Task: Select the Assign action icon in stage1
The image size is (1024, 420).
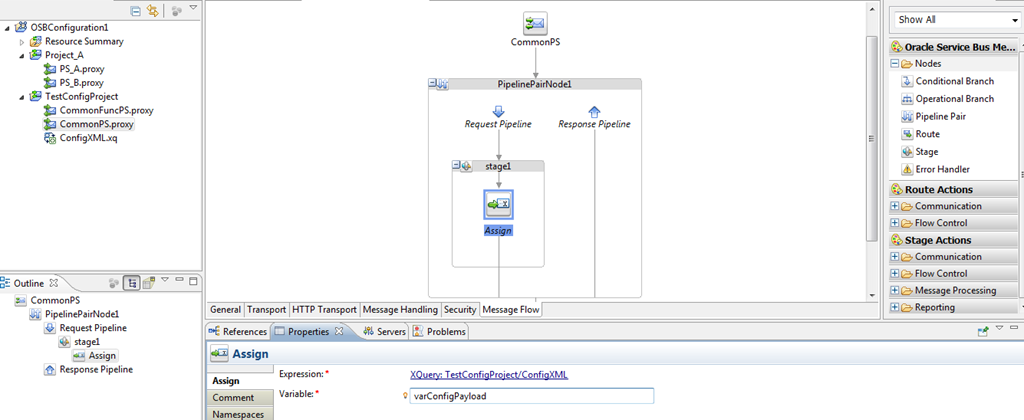Action: [x=498, y=205]
